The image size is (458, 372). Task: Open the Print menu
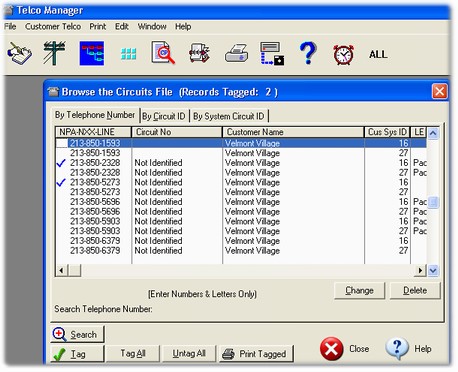(97, 26)
